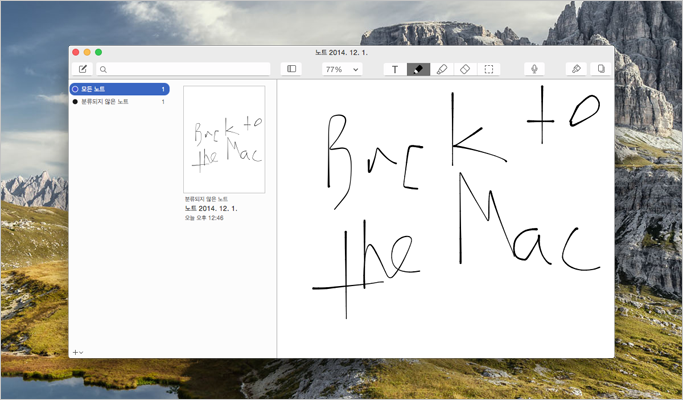Click note title 노트 2014. 12. 1.
This screenshot has height=400, width=683.
(x=211, y=208)
